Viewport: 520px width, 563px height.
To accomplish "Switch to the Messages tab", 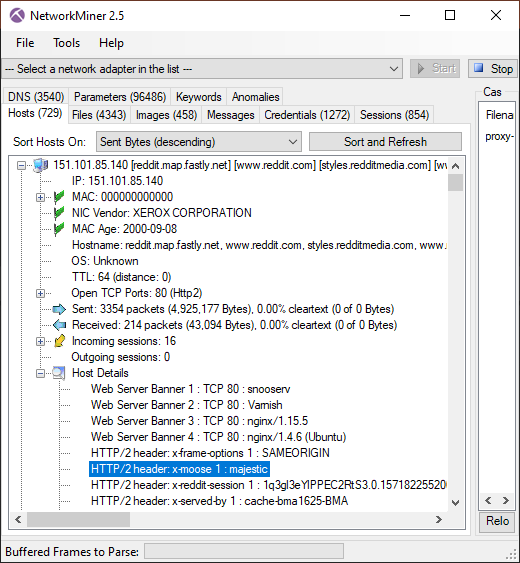I will pyautogui.click(x=231, y=115).
